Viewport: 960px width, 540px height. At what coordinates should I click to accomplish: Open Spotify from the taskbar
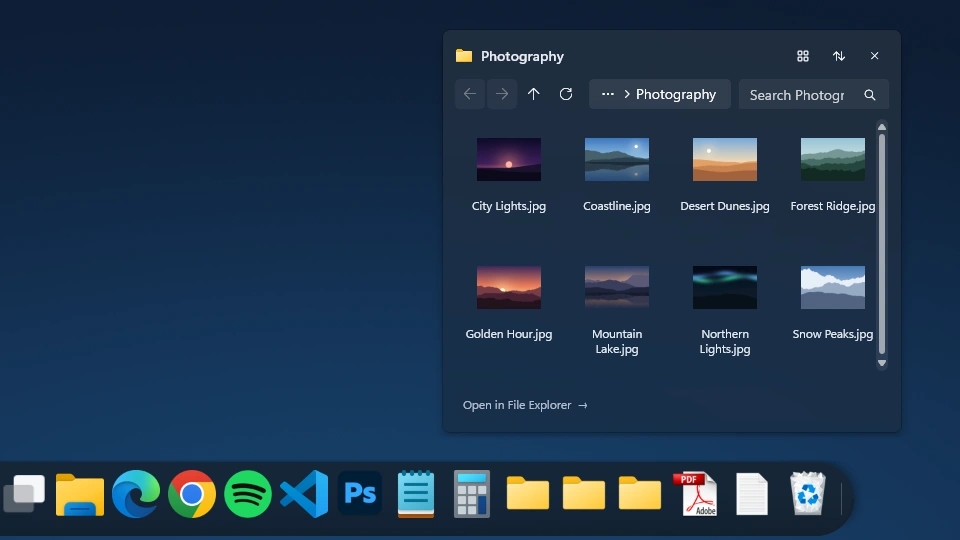(248, 494)
